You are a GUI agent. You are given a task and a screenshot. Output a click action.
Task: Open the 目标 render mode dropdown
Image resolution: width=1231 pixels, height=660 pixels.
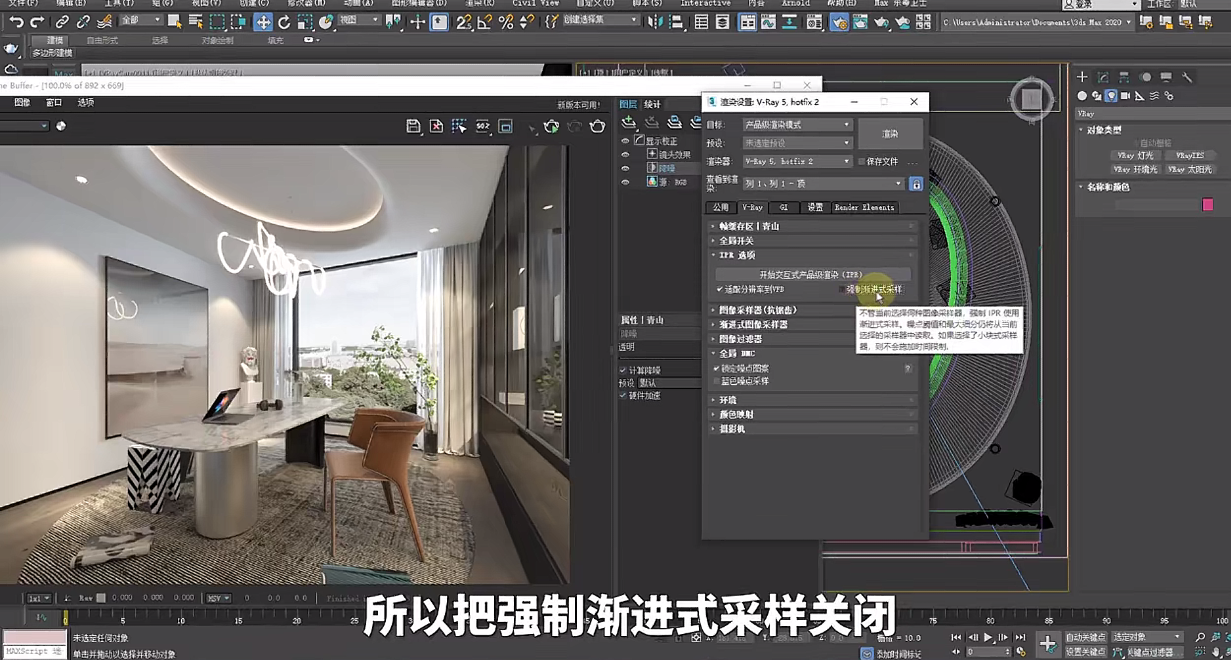coord(797,125)
